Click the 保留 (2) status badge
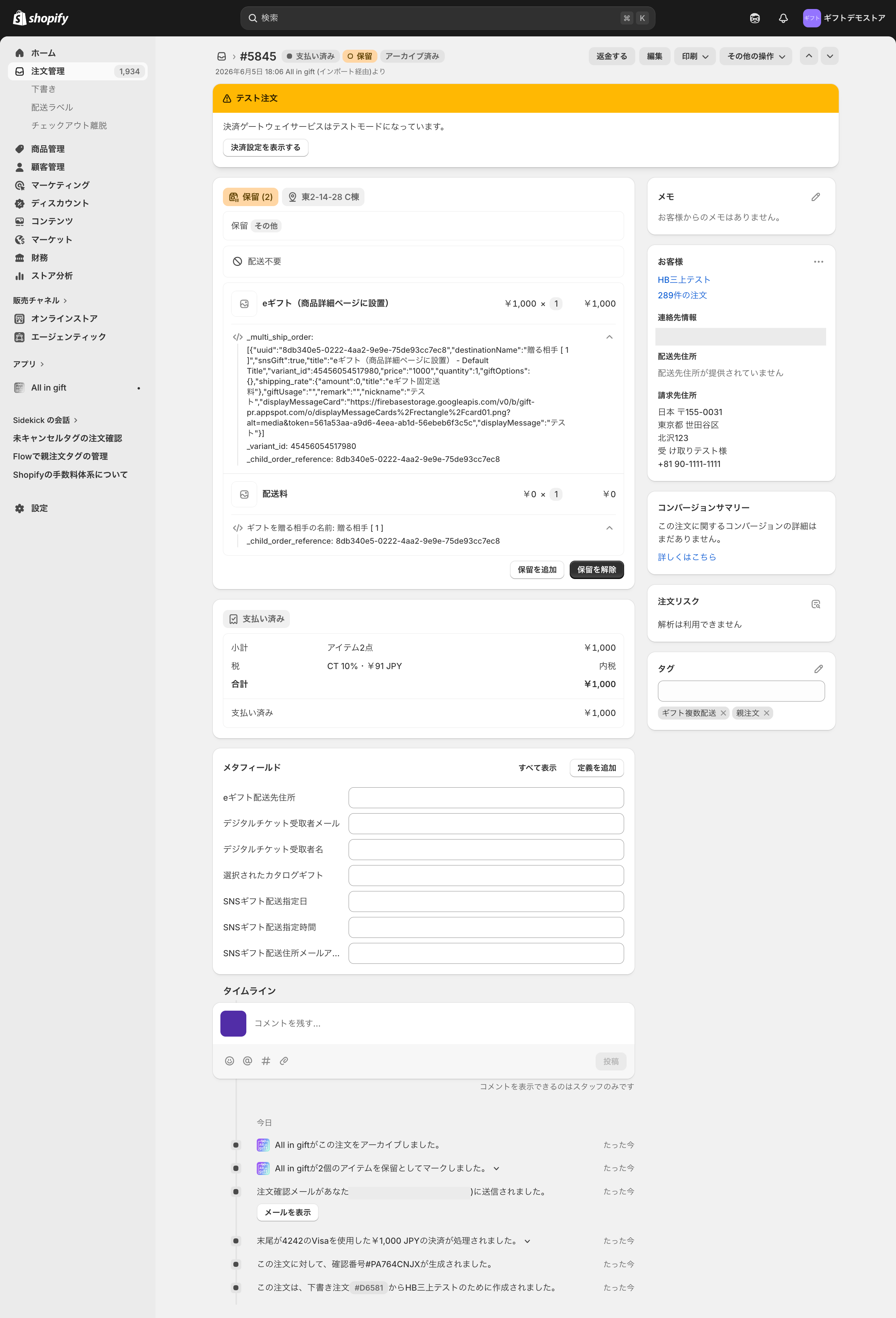This screenshot has height=1318, width=896. point(251,197)
